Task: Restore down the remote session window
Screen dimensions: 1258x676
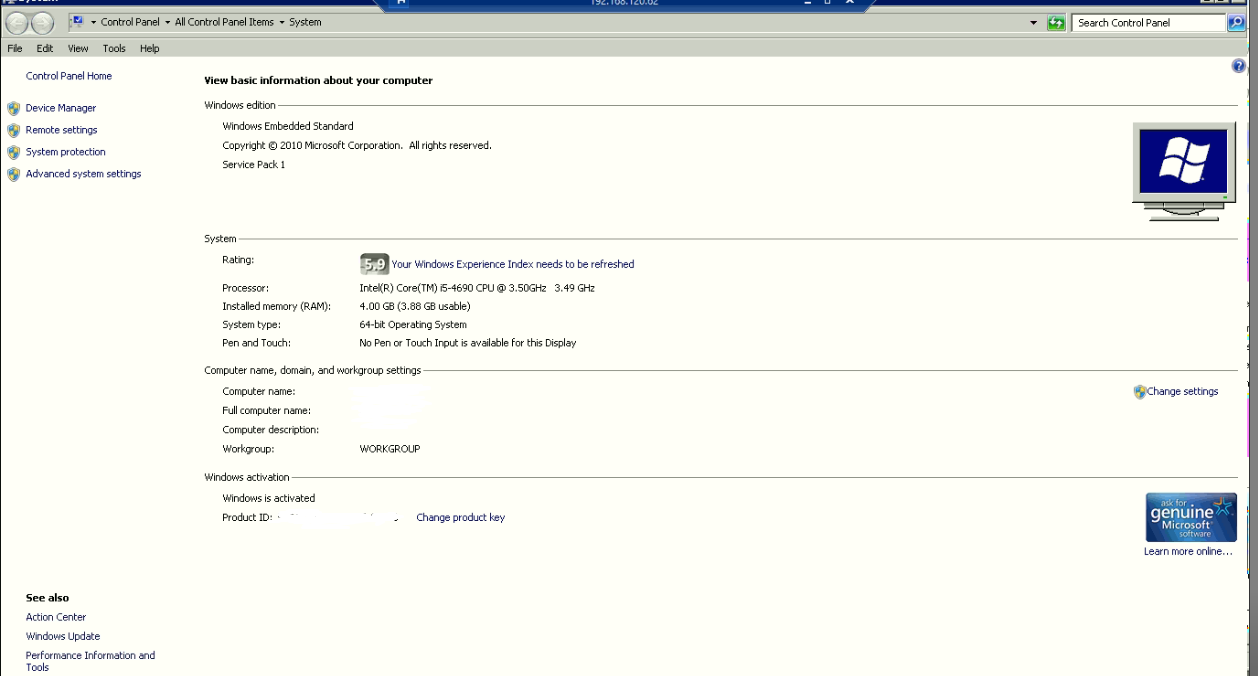Action: tap(828, 3)
